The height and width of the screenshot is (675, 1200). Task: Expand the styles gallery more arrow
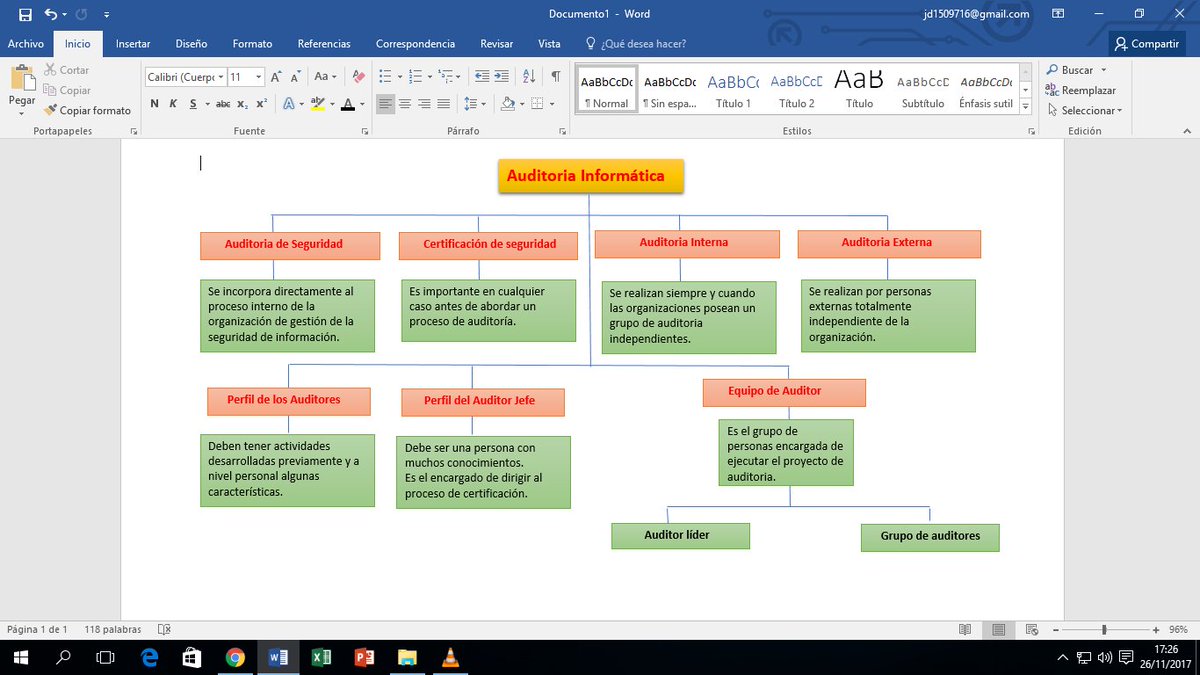tap(1025, 107)
